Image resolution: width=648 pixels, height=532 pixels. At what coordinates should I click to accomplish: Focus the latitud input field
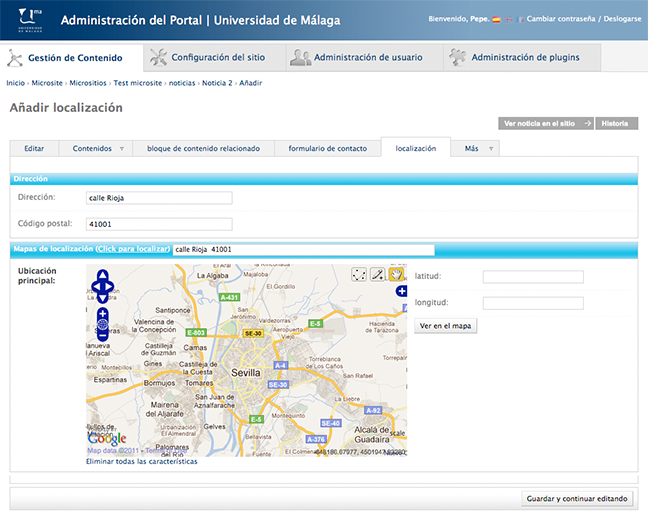pyautogui.click(x=533, y=277)
